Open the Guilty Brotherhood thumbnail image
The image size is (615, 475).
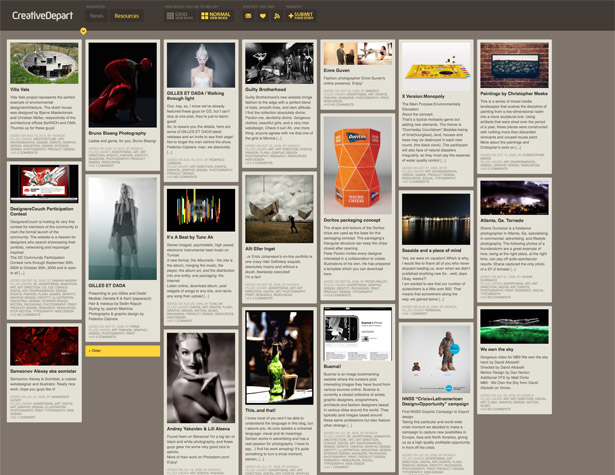coord(280,63)
